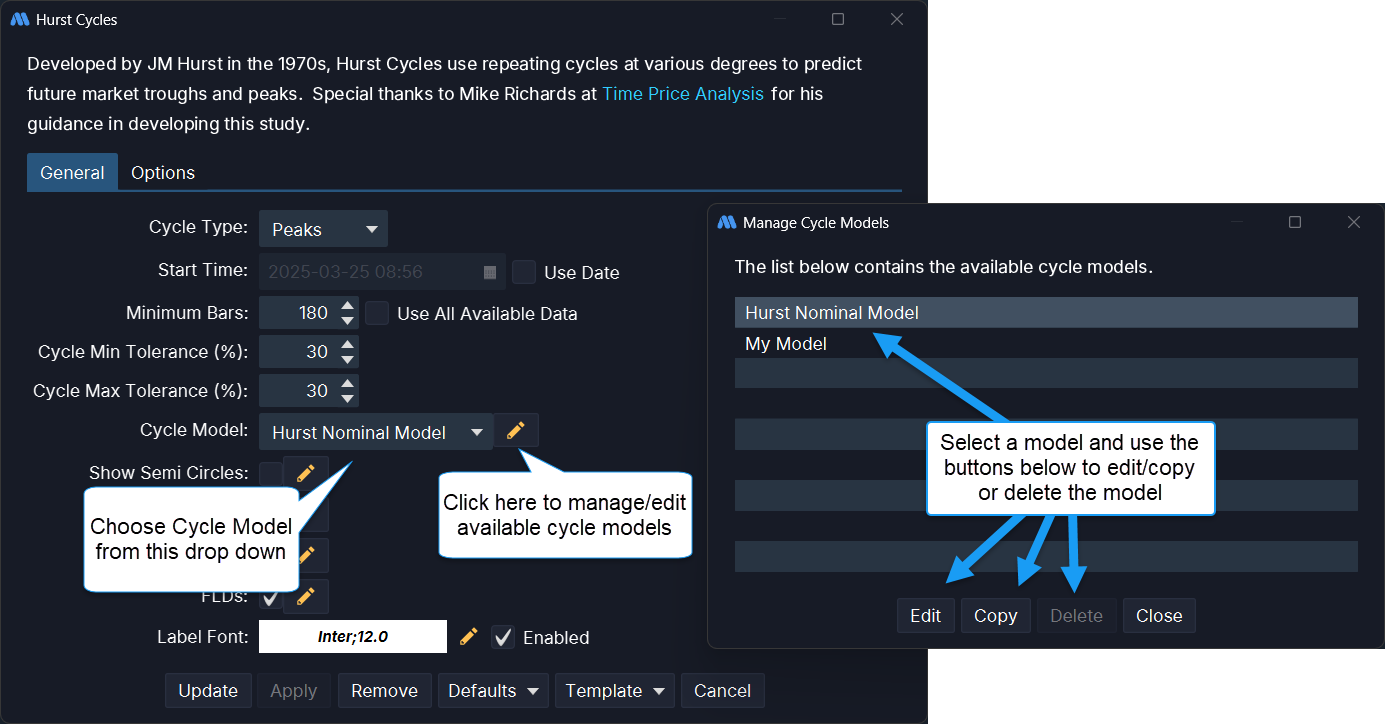The width and height of the screenshot is (1385, 724).
Task: Check Use All Available Data
Action: pos(377,313)
